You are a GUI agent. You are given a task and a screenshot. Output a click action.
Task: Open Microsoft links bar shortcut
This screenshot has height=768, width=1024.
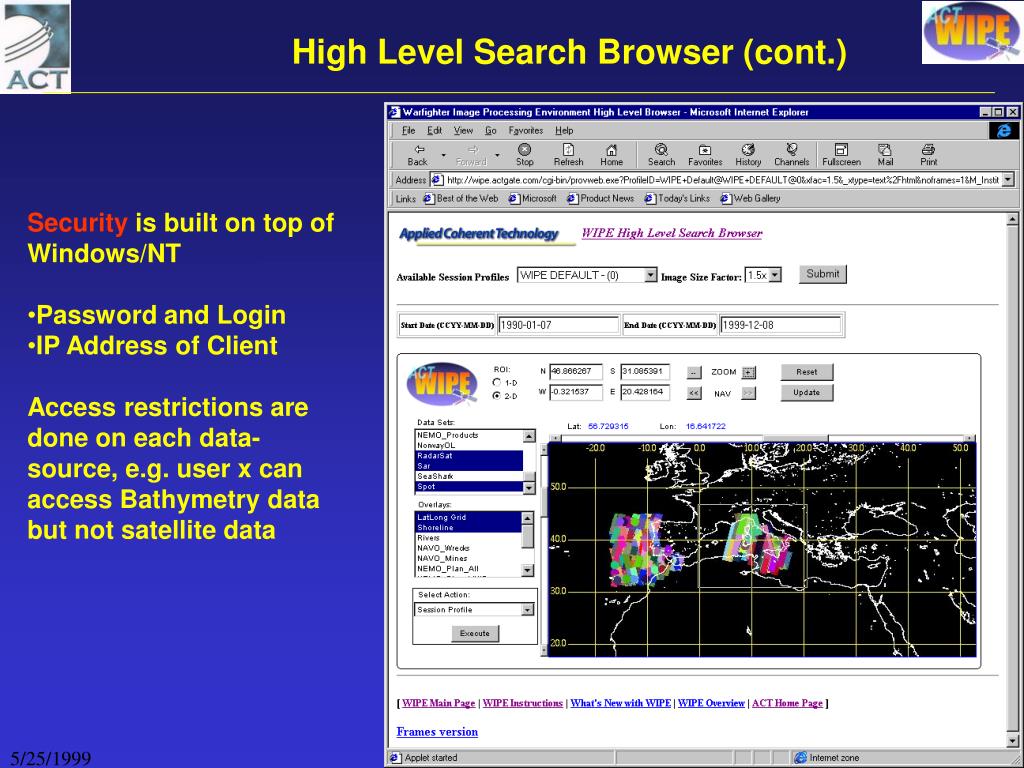533,199
